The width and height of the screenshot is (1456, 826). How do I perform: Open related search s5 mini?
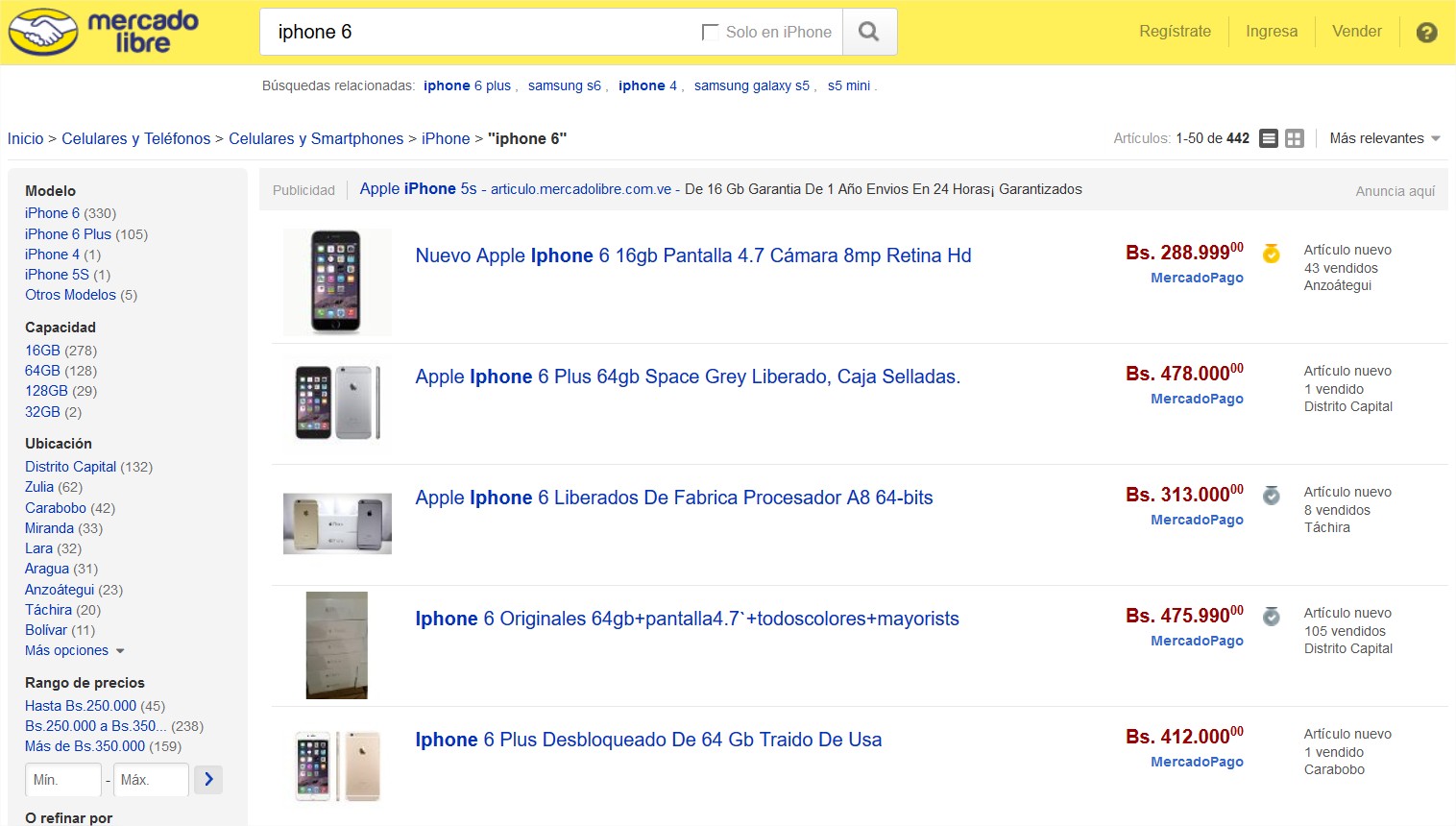tap(849, 85)
